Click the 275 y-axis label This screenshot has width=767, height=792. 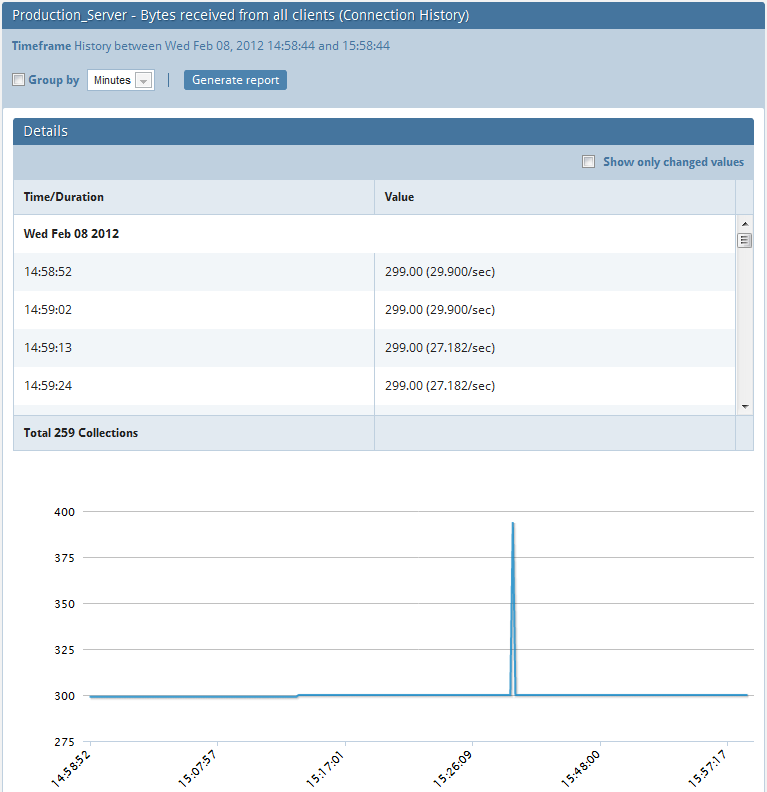click(65, 742)
